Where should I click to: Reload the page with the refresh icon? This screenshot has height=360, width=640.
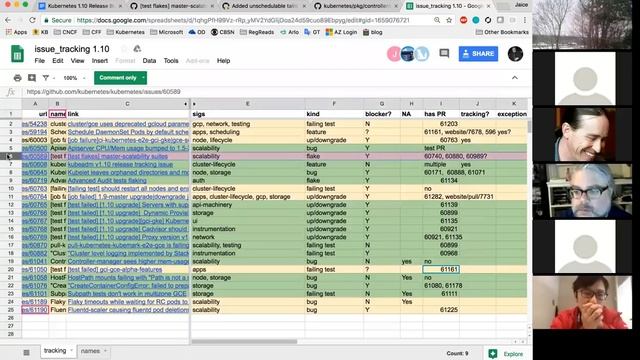click(32, 20)
